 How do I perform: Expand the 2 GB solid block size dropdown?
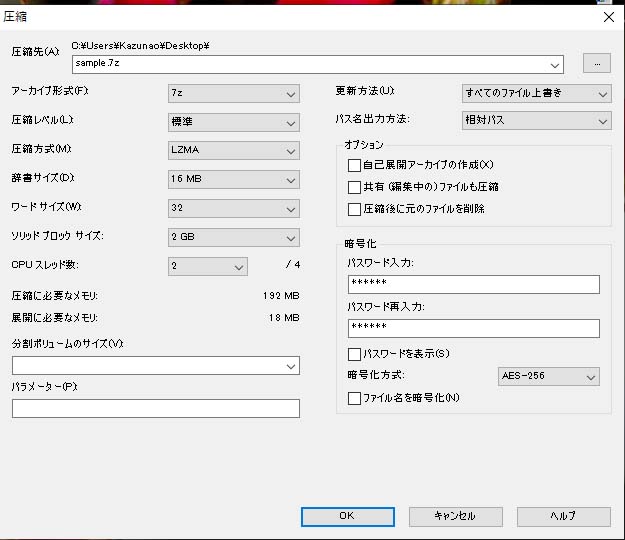tap(234, 239)
